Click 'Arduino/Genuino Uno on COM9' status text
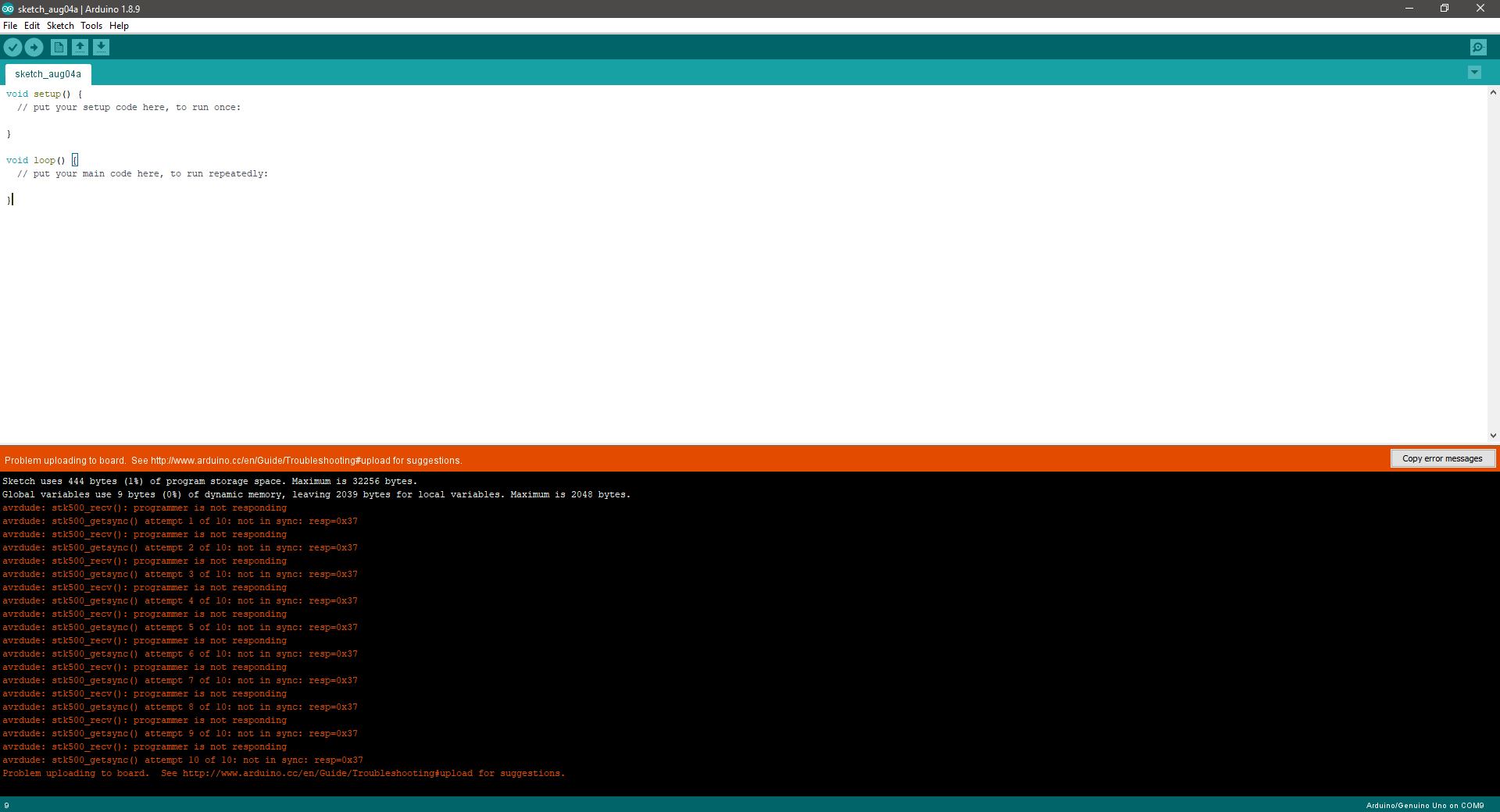The image size is (1500, 812). pos(1425,806)
